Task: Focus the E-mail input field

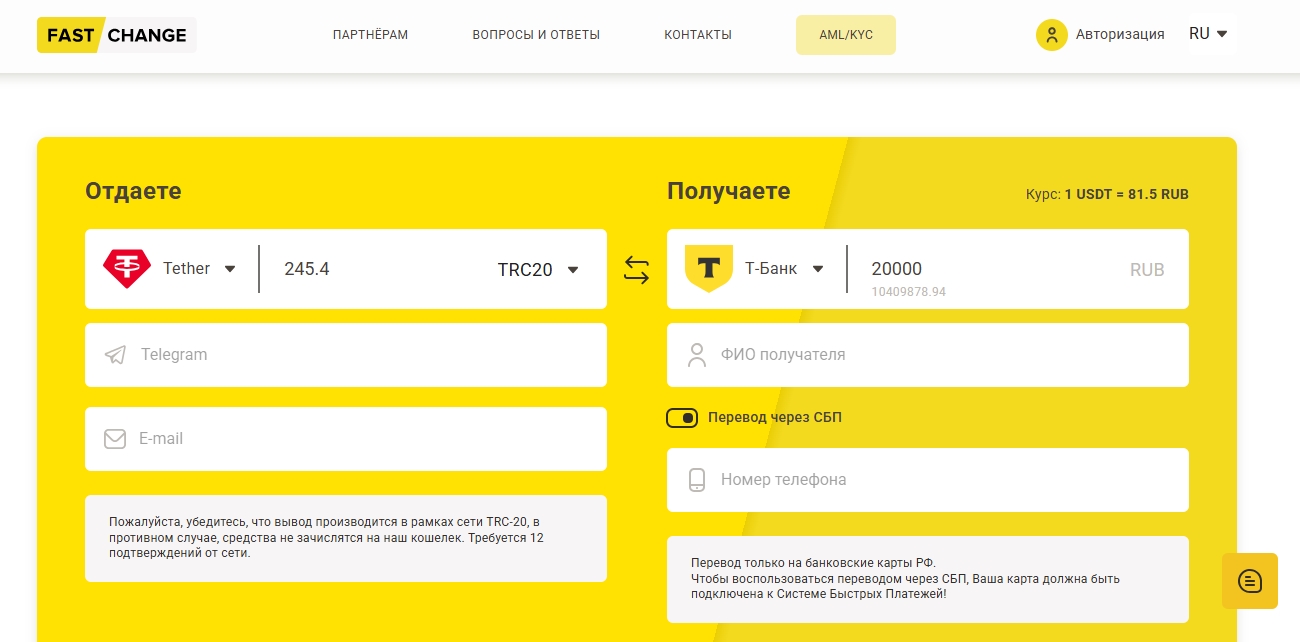Action: pos(346,439)
